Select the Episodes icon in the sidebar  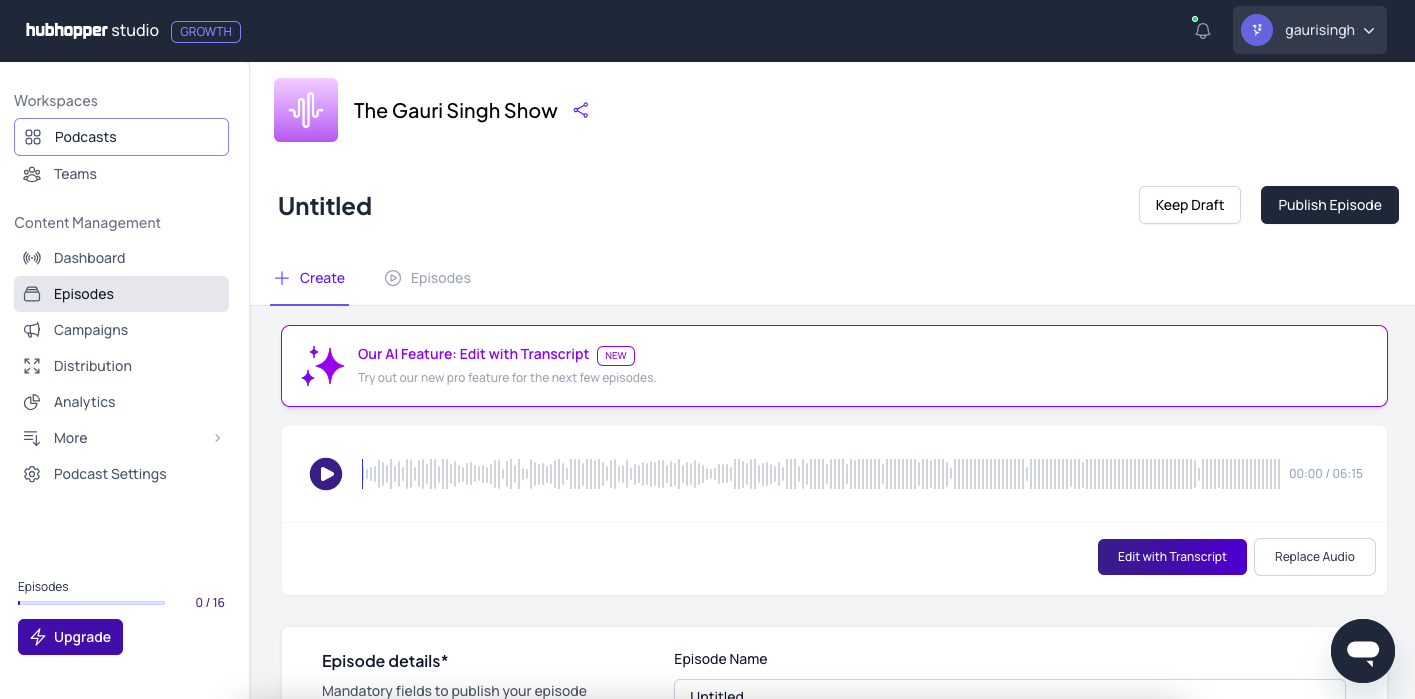(x=30, y=293)
